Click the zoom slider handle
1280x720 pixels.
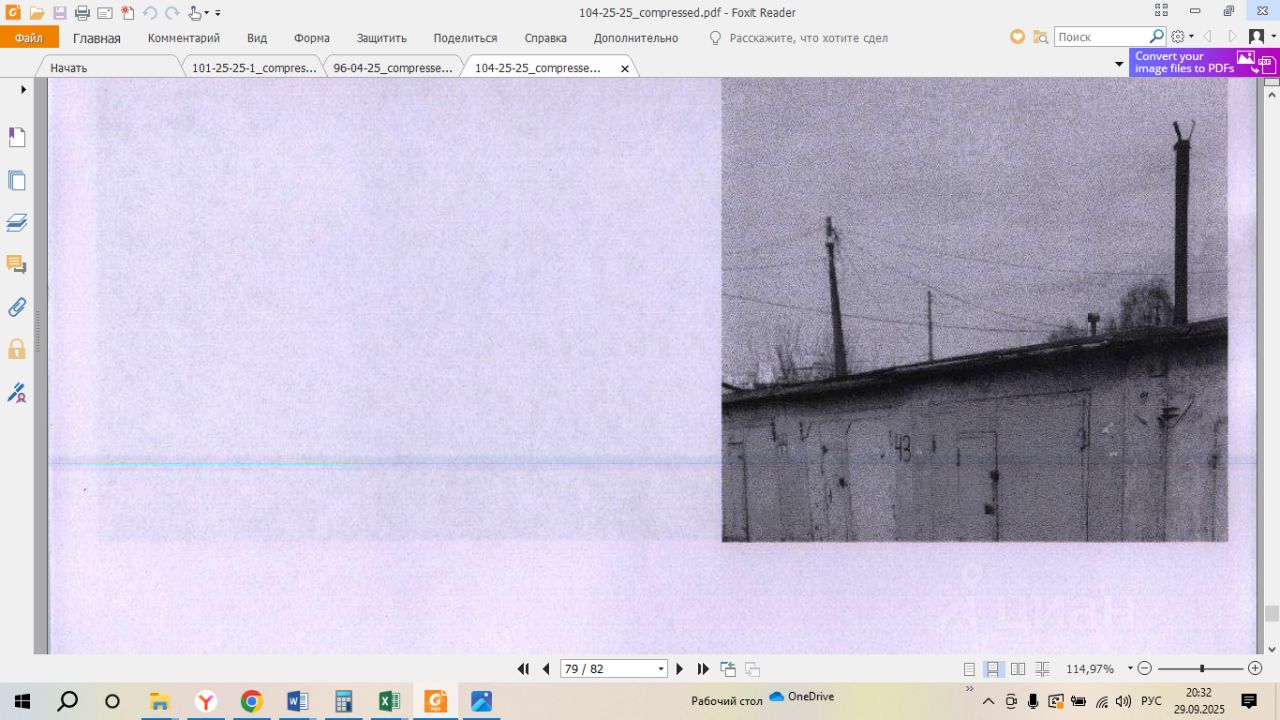click(1202, 668)
